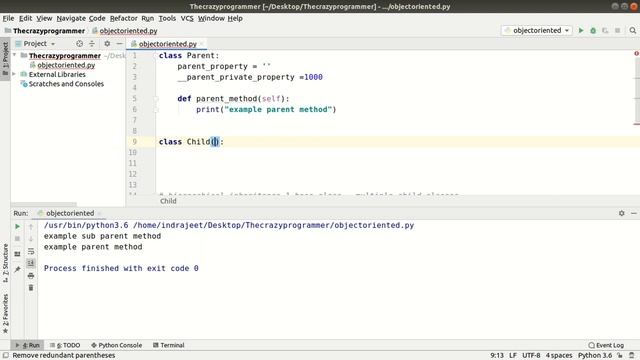Toggle scroll to end in Run panel
Viewport: 640px width, 360px height.
[31, 263]
